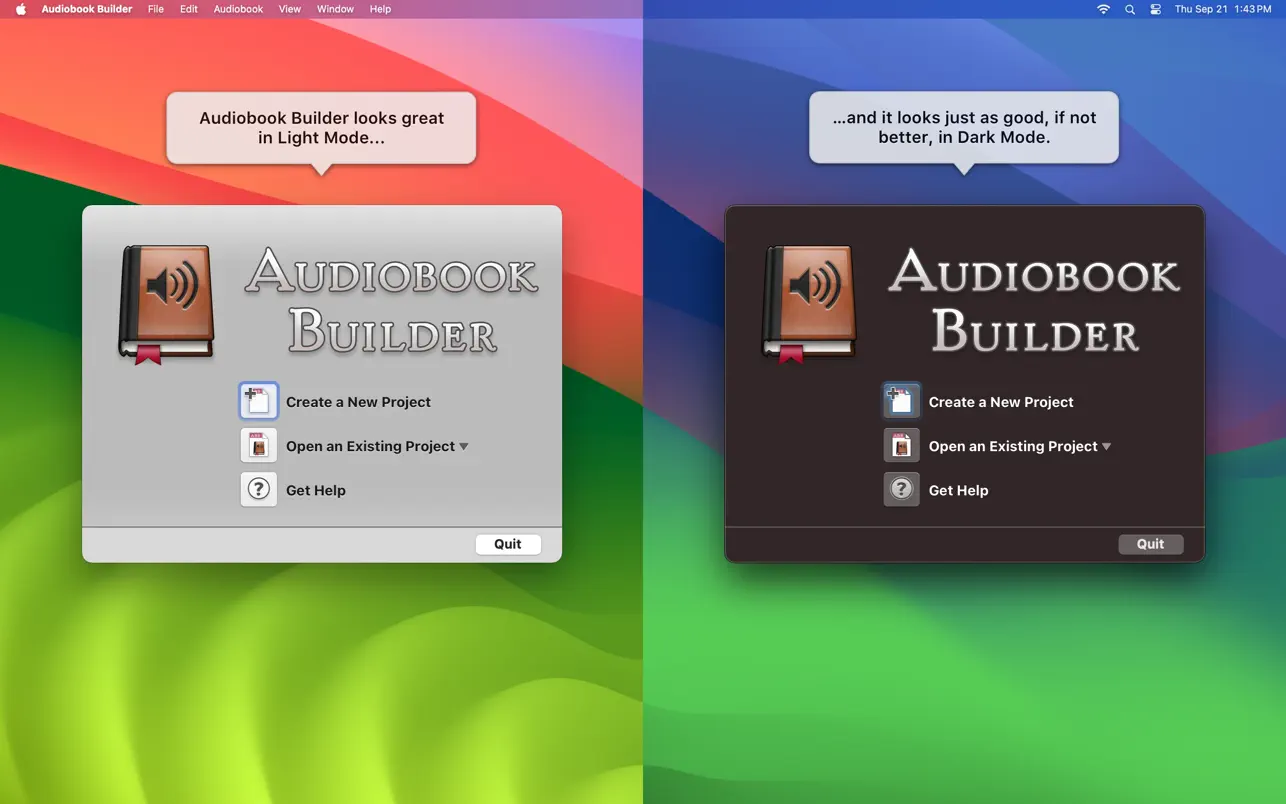
Task: Open the Audiobook Builder application menu
Action: [x=87, y=9]
